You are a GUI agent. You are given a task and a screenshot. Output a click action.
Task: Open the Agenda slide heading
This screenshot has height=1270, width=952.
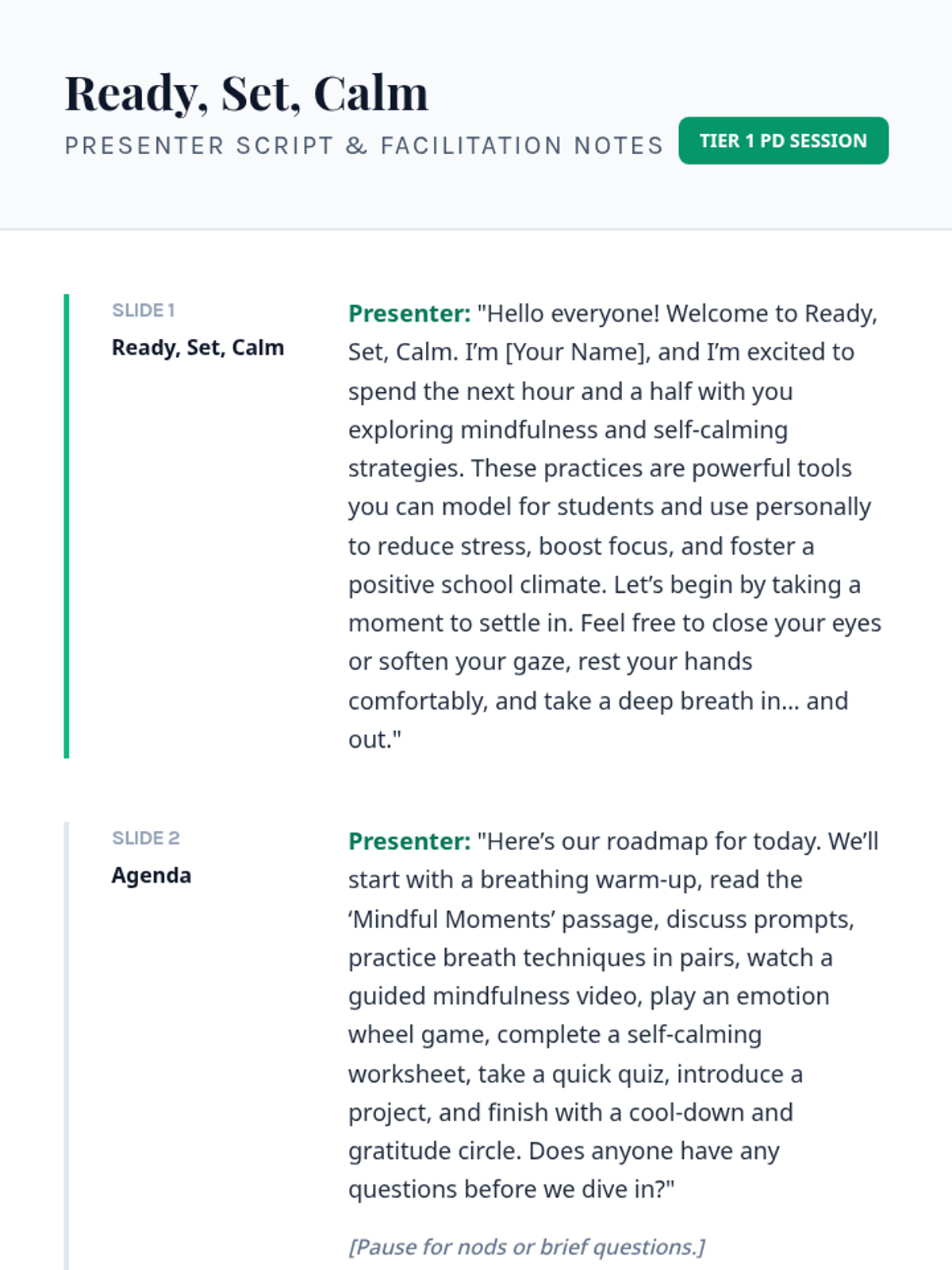pos(152,876)
